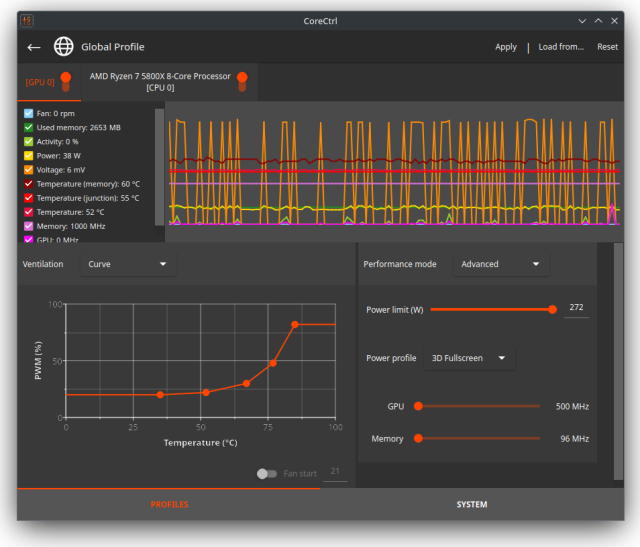Uncheck the Fan rpm graph checkbox

(28, 114)
